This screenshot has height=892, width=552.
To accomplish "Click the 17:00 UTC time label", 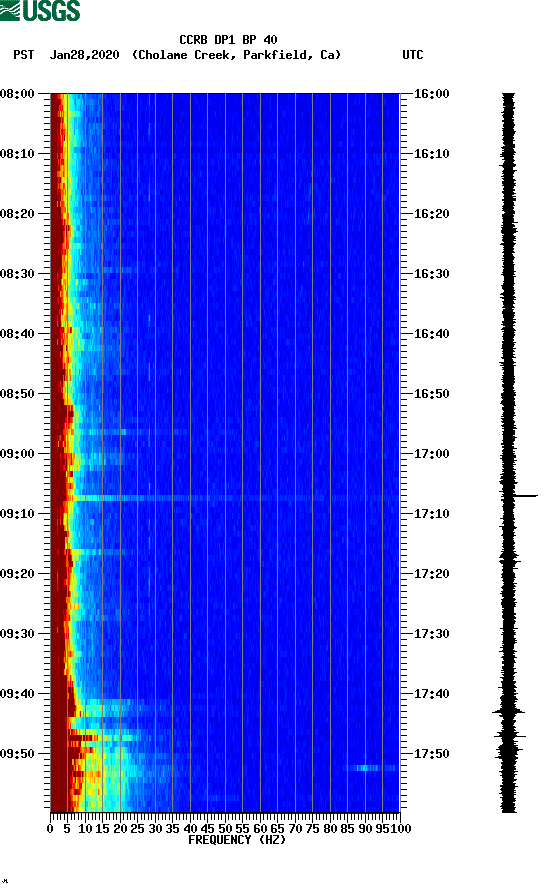I will 431,454.
